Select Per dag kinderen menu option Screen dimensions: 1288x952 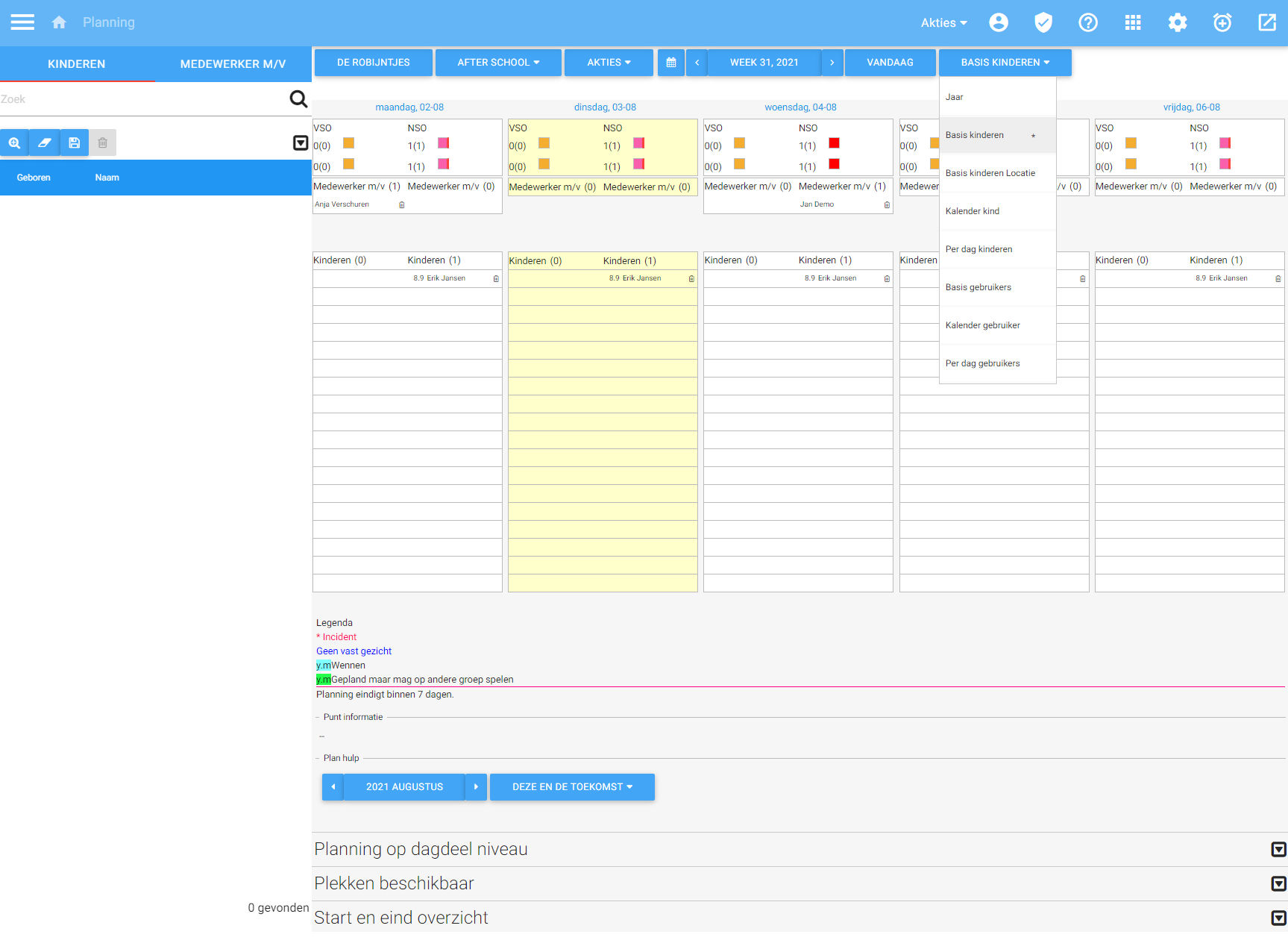click(978, 249)
